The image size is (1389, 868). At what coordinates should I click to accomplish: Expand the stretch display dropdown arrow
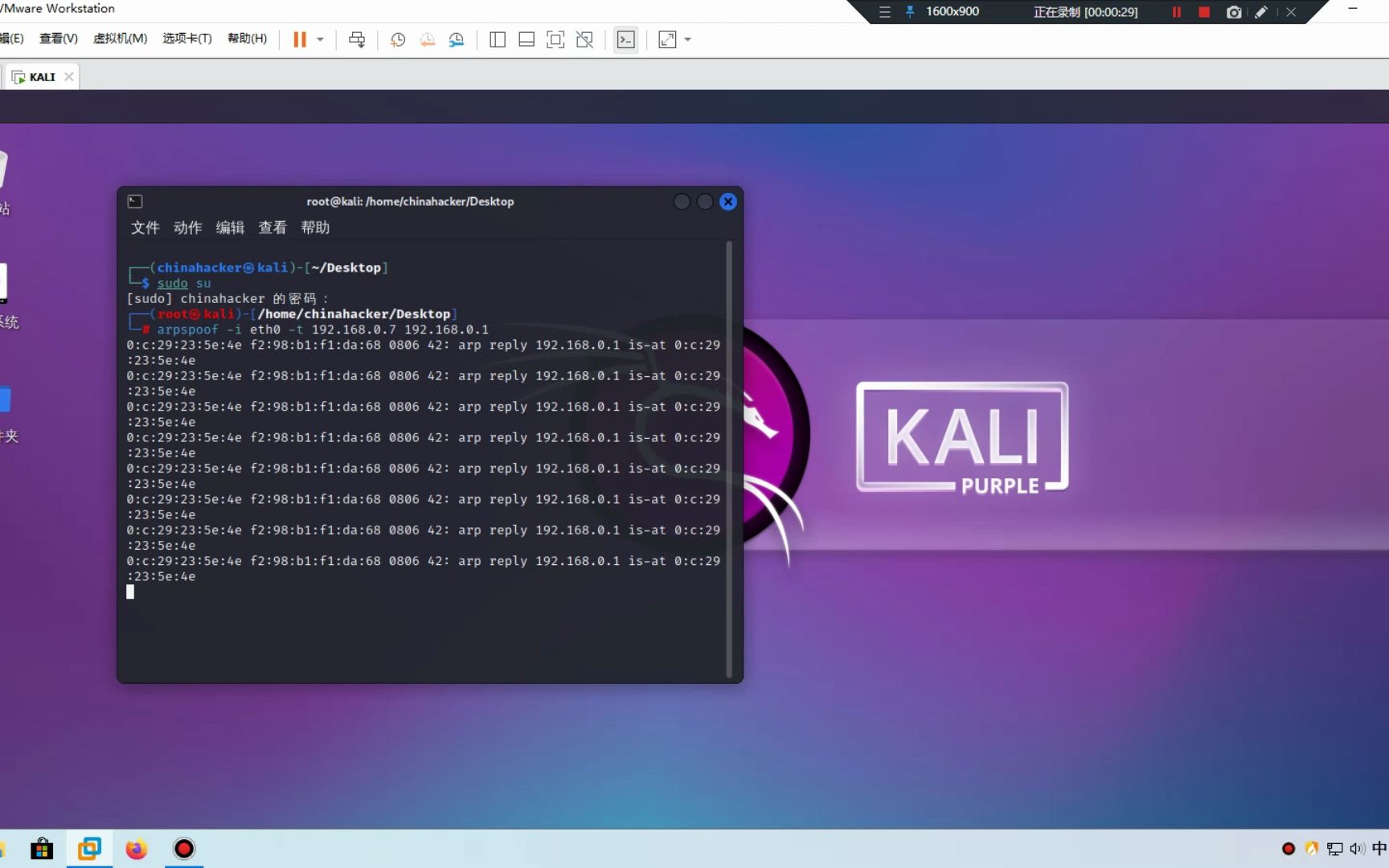(x=687, y=39)
